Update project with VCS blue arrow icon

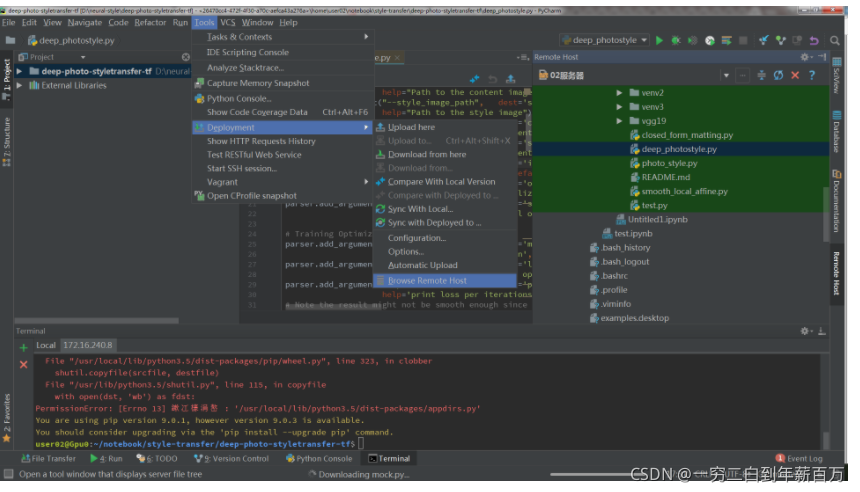[x=763, y=40]
